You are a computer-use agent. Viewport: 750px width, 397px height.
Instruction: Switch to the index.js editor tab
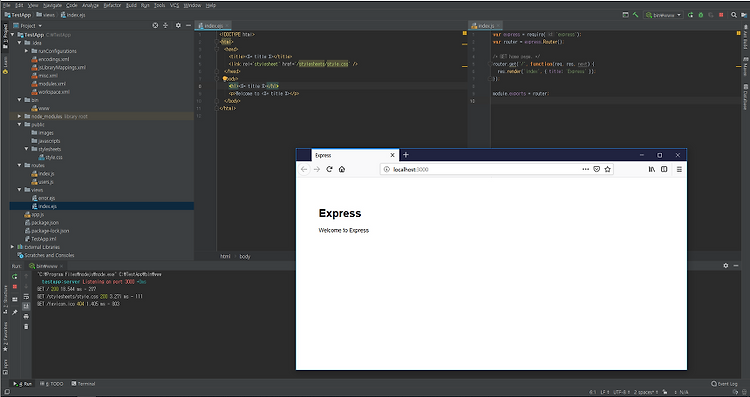(x=486, y=26)
